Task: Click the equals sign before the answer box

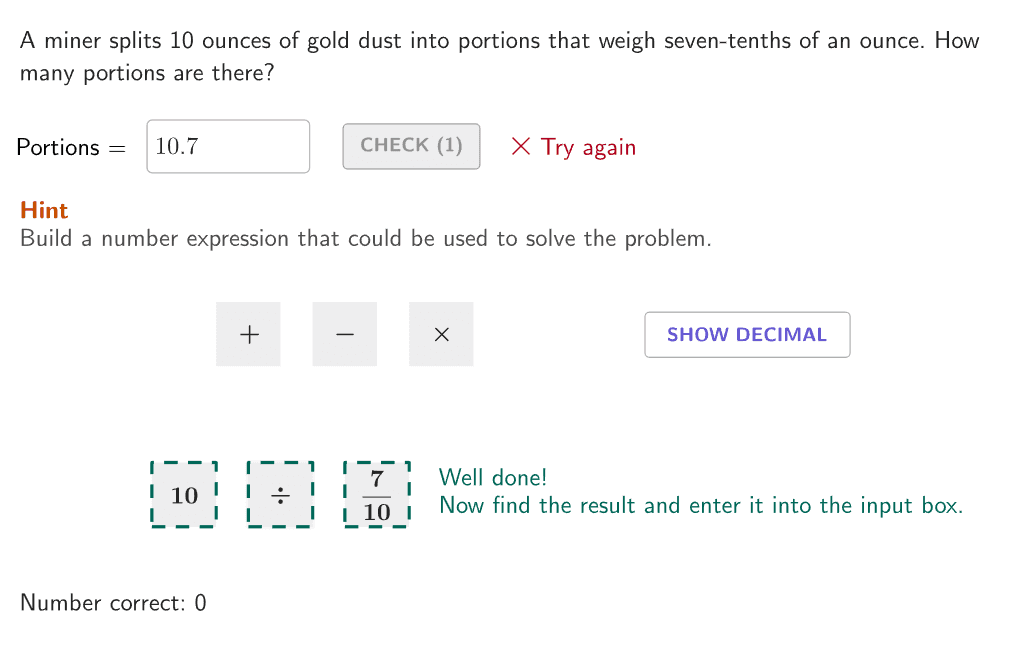Action: 118,148
